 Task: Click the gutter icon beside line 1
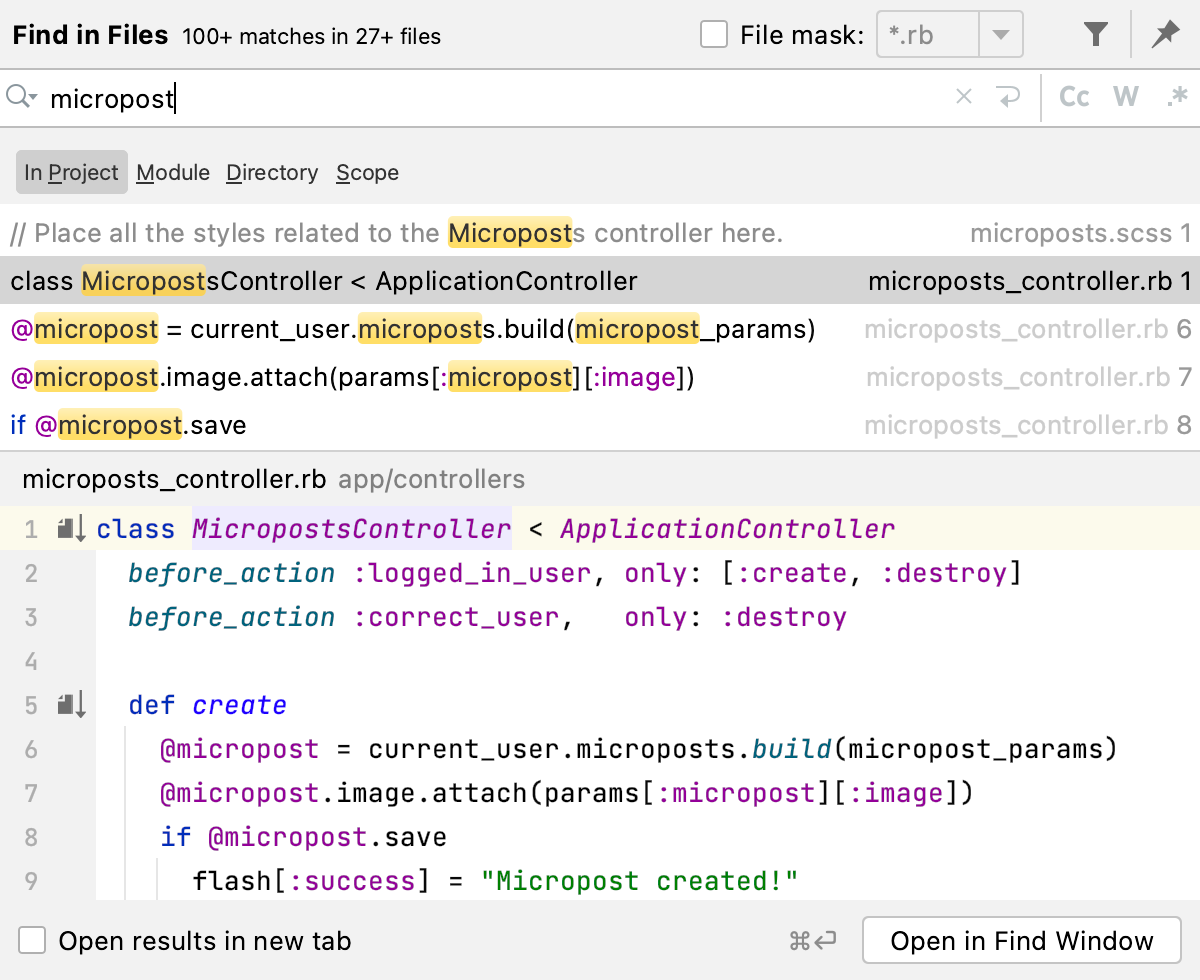pos(68,528)
